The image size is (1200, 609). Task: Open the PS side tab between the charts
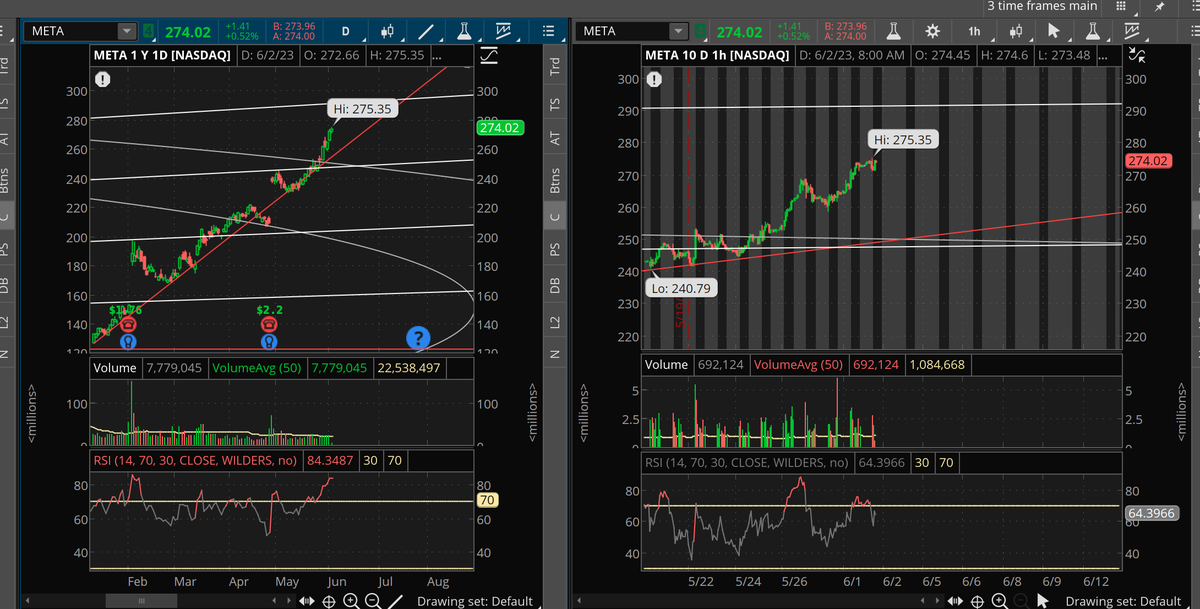click(556, 249)
